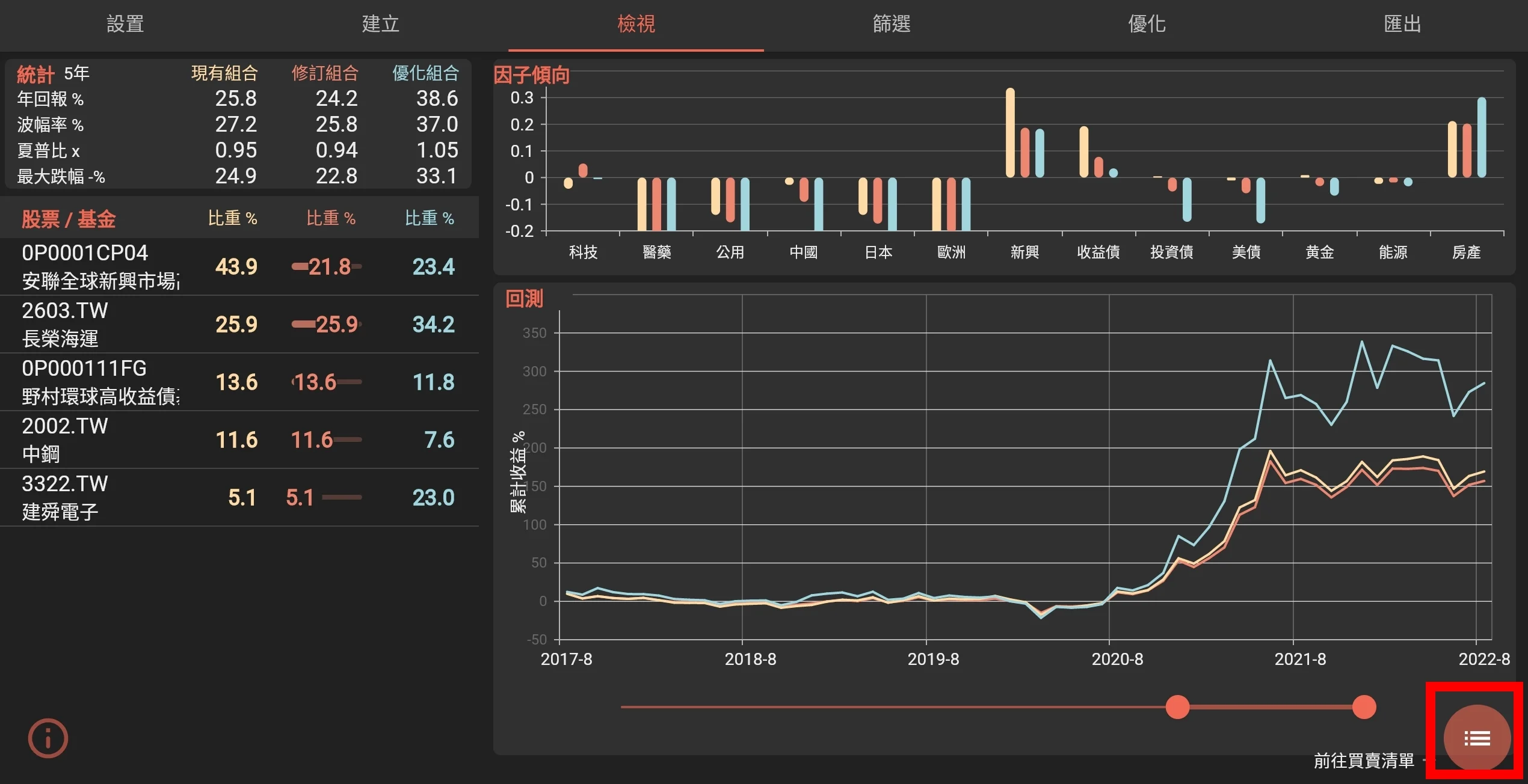Click 長榮海運 revised weight slider

[x=327, y=324]
